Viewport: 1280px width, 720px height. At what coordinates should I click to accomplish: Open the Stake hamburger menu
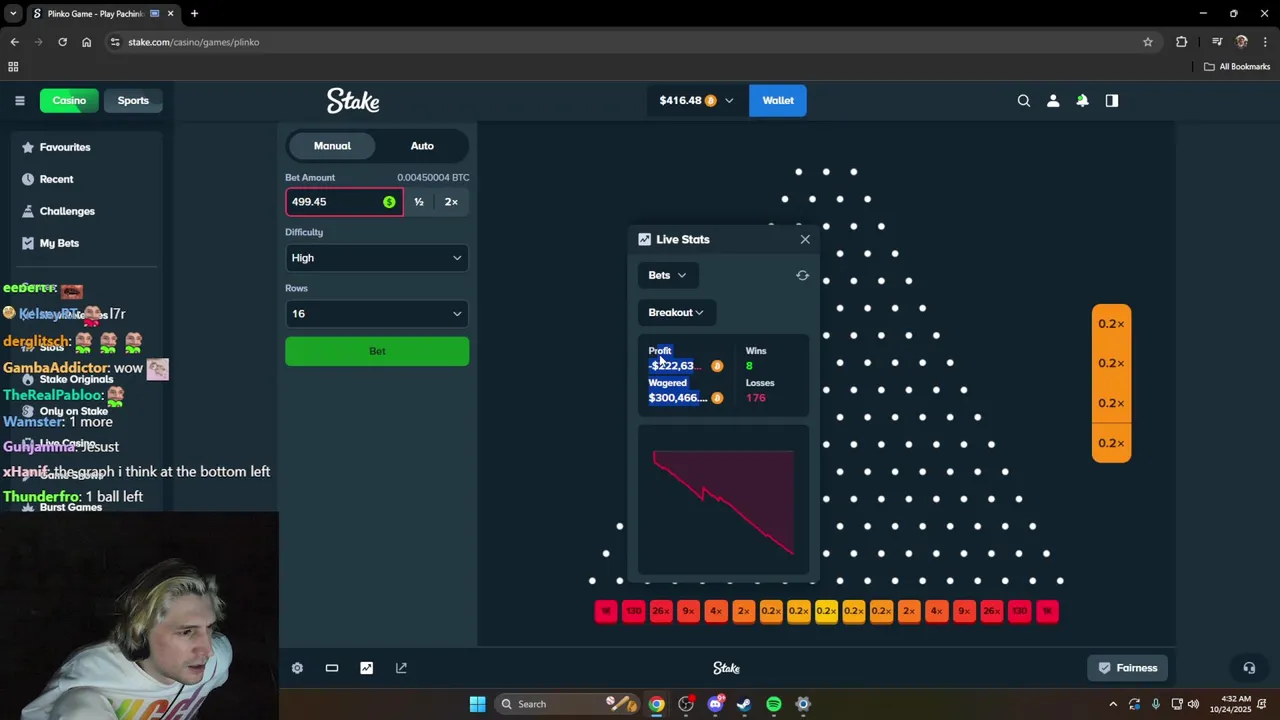(19, 100)
